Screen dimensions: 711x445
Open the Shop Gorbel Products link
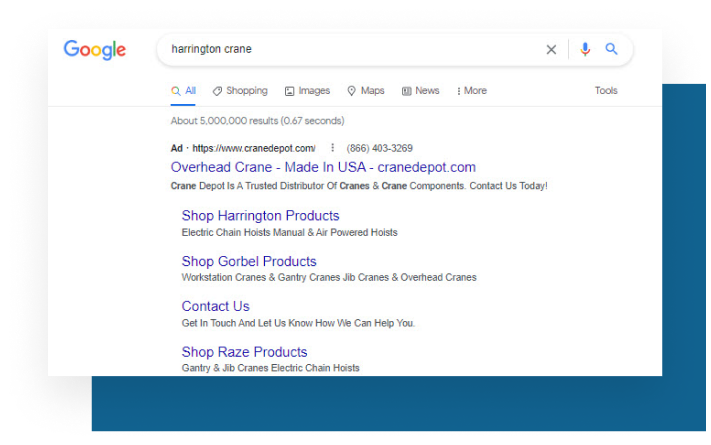click(249, 261)
